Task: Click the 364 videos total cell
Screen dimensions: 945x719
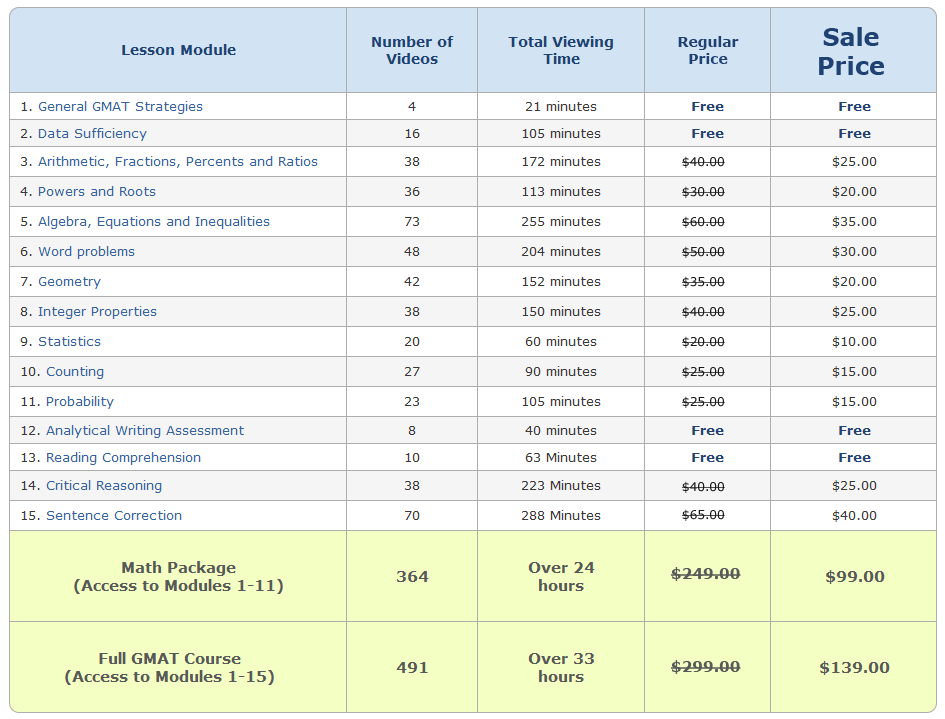Action: (412, 577)
